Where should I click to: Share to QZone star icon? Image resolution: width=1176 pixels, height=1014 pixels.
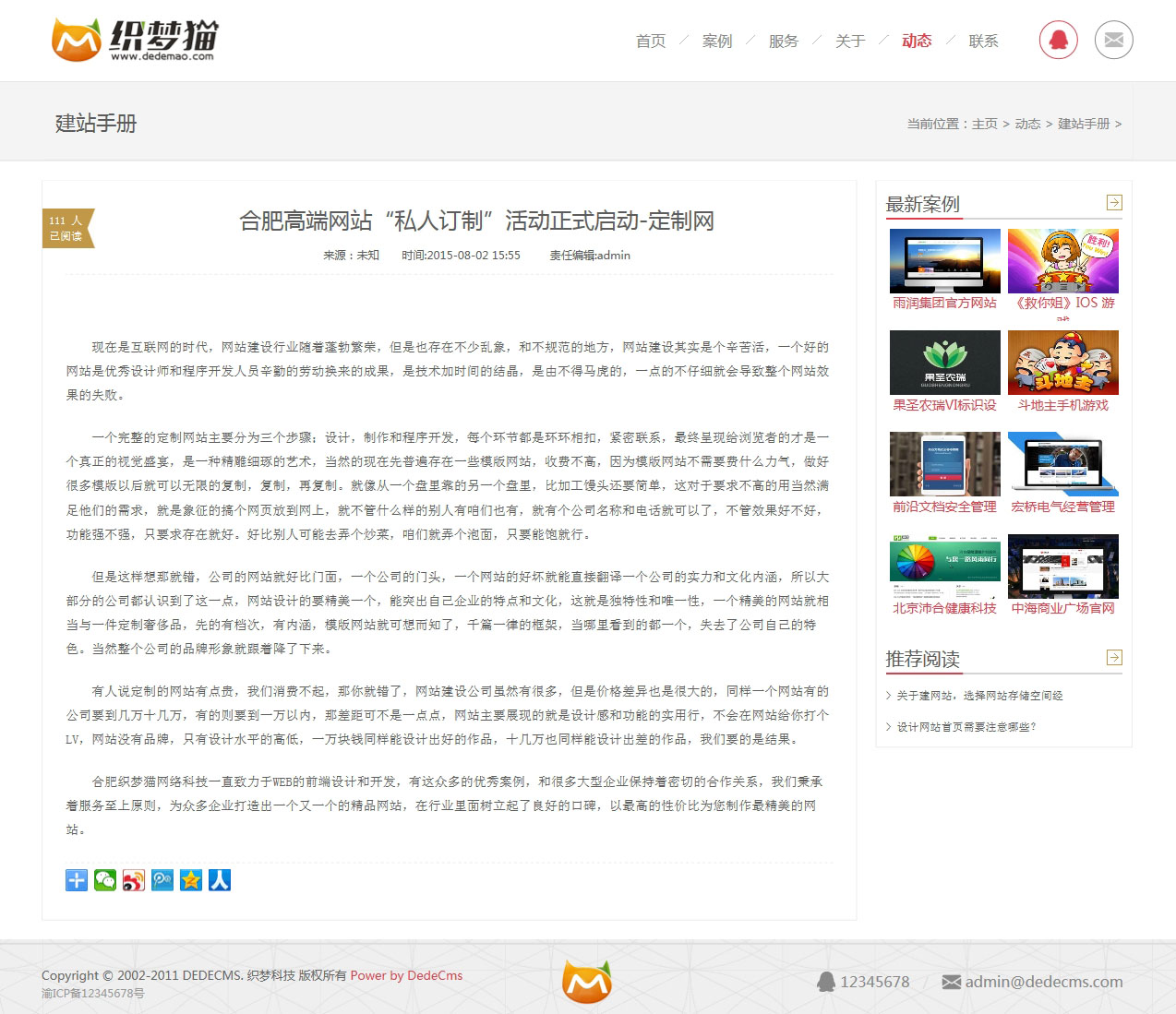[x=191, y=880]
